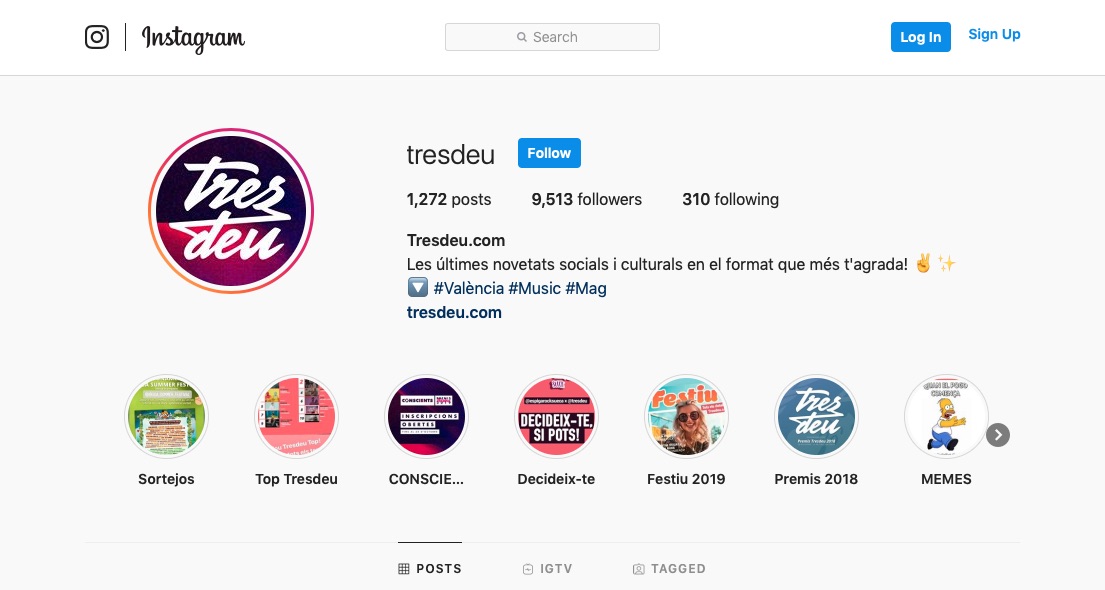
Task: Open the Sign Up link
Action: [x=994, y=35]
